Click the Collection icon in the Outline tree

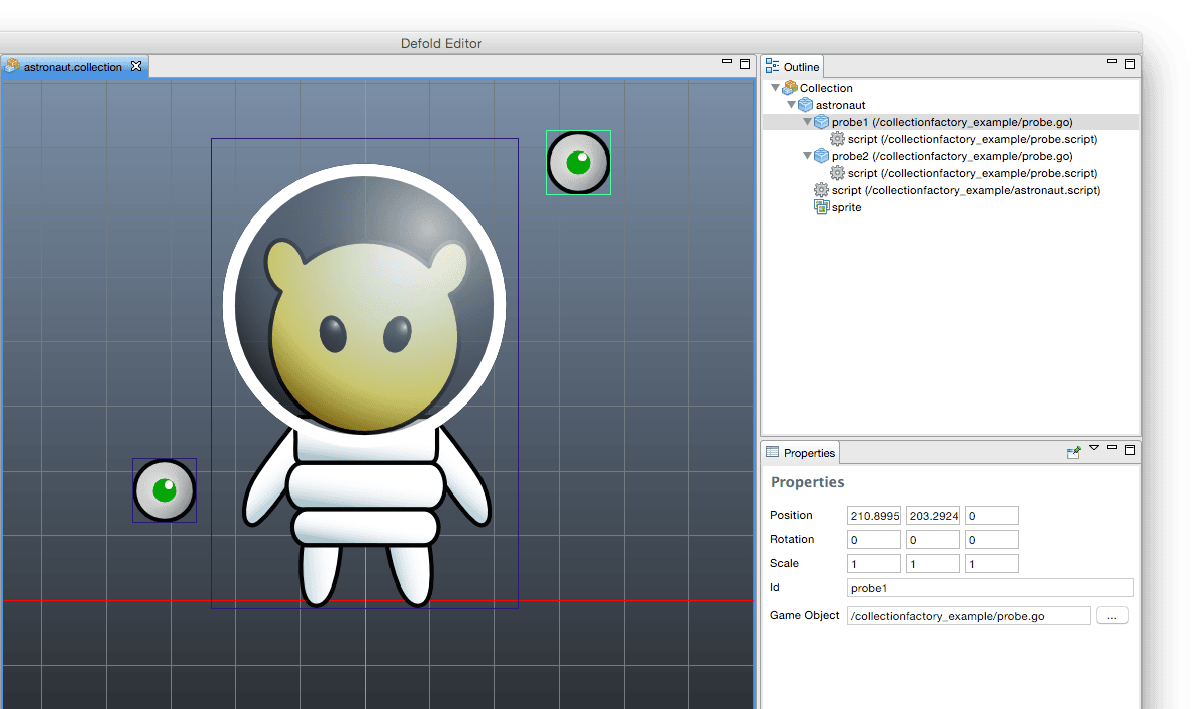click(790, 88)
